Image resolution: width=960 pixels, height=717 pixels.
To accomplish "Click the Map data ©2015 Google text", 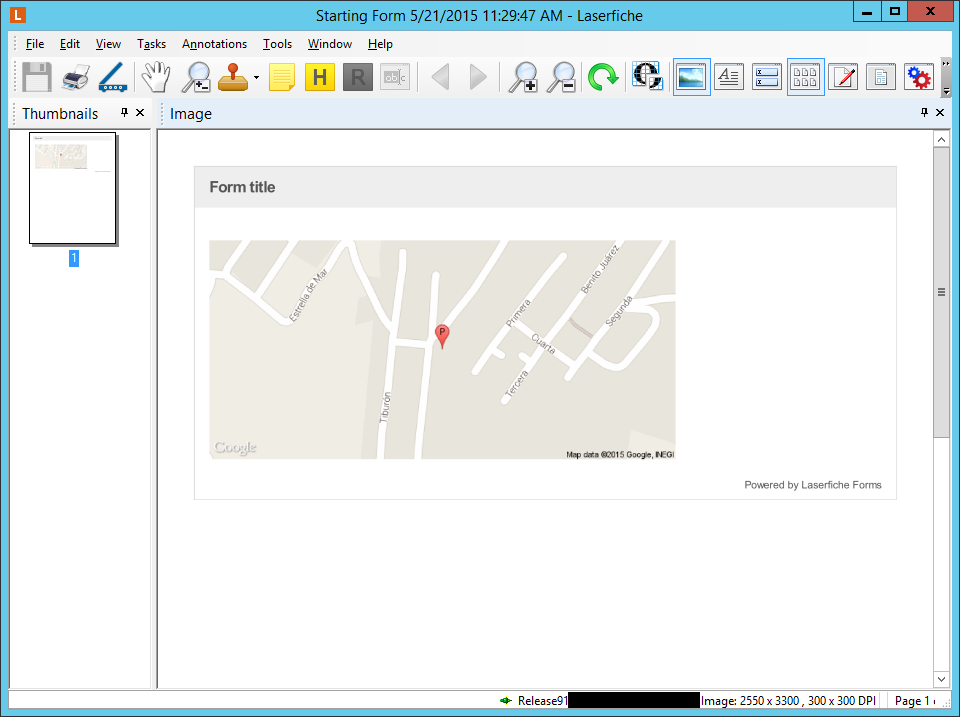I will point(620,454).
